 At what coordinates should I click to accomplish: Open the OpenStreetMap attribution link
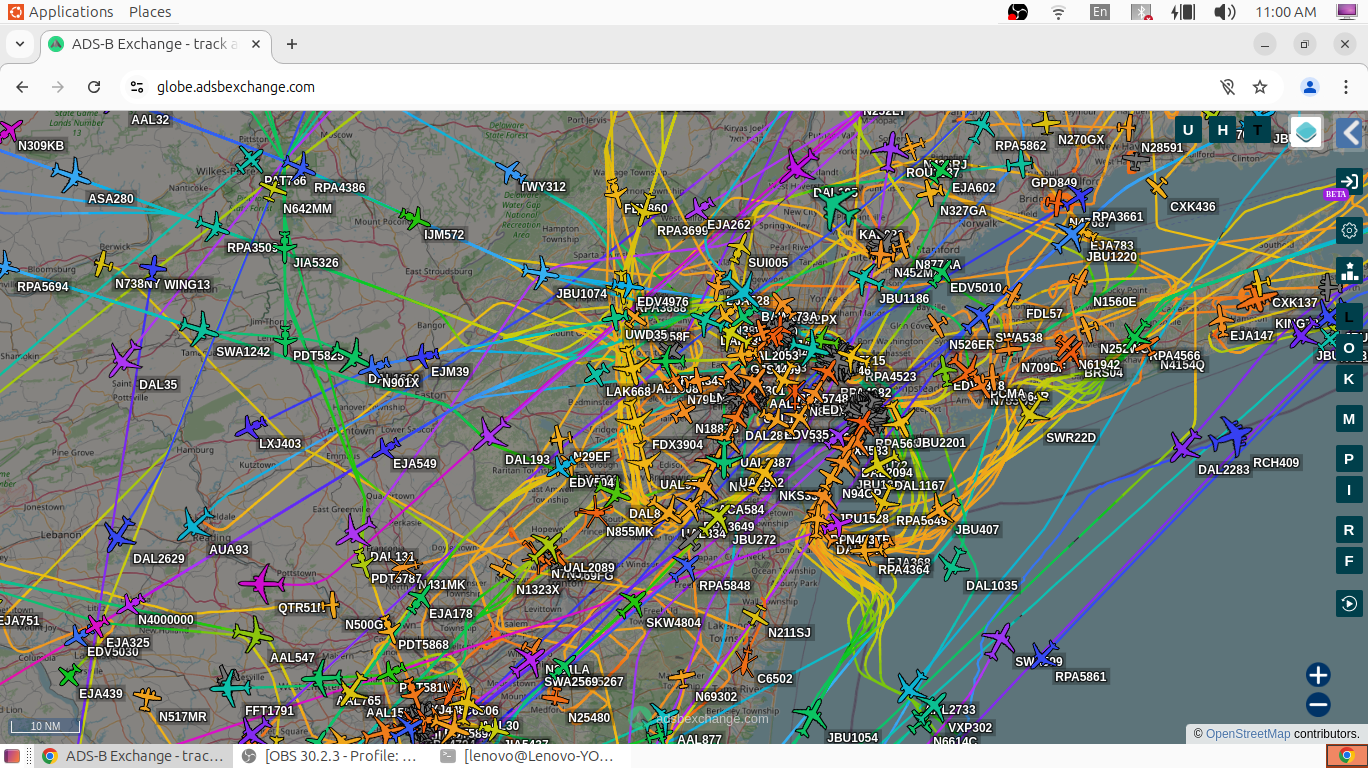(x=1248, y=734)
